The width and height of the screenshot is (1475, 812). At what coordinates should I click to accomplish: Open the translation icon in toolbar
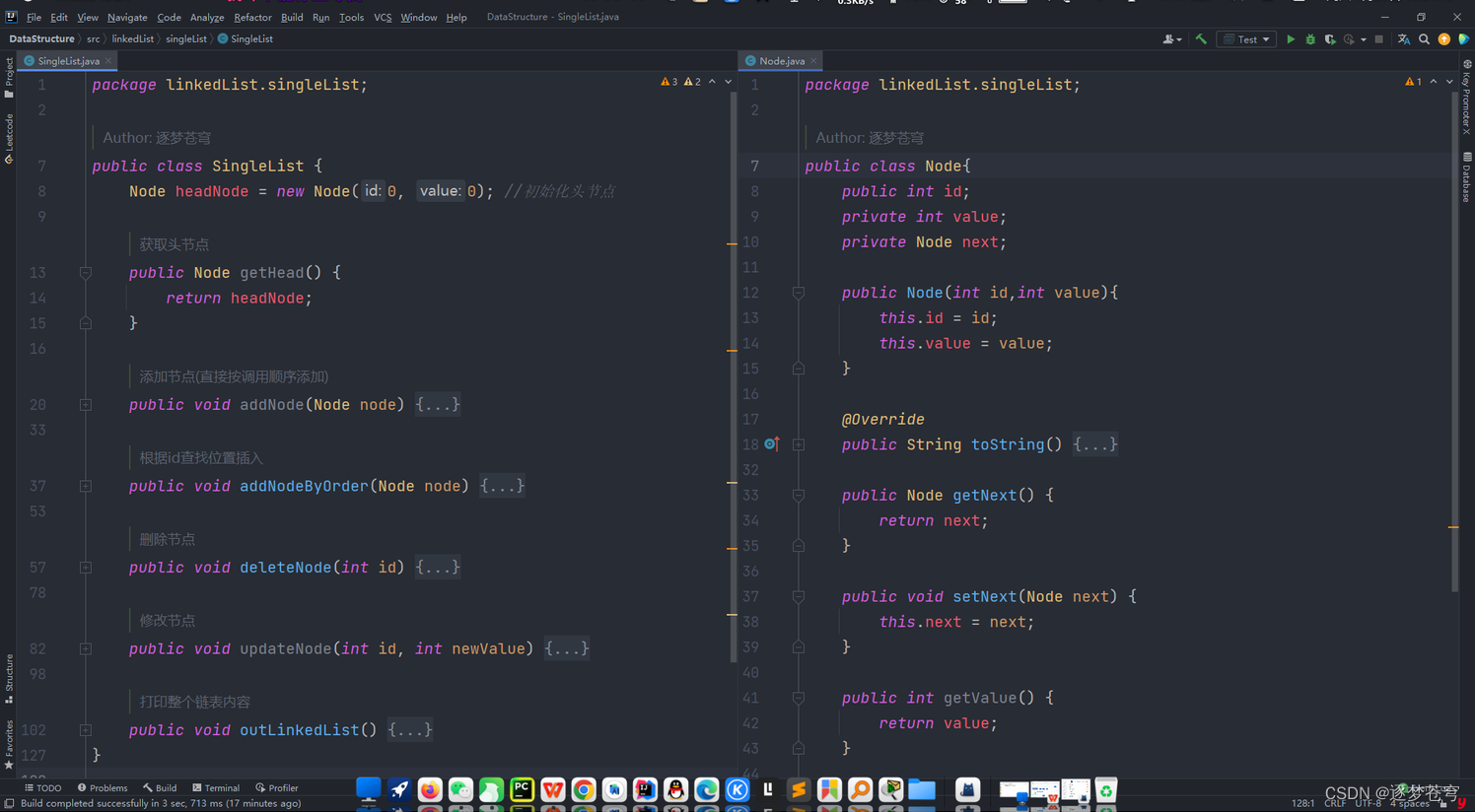point(1404,39)
